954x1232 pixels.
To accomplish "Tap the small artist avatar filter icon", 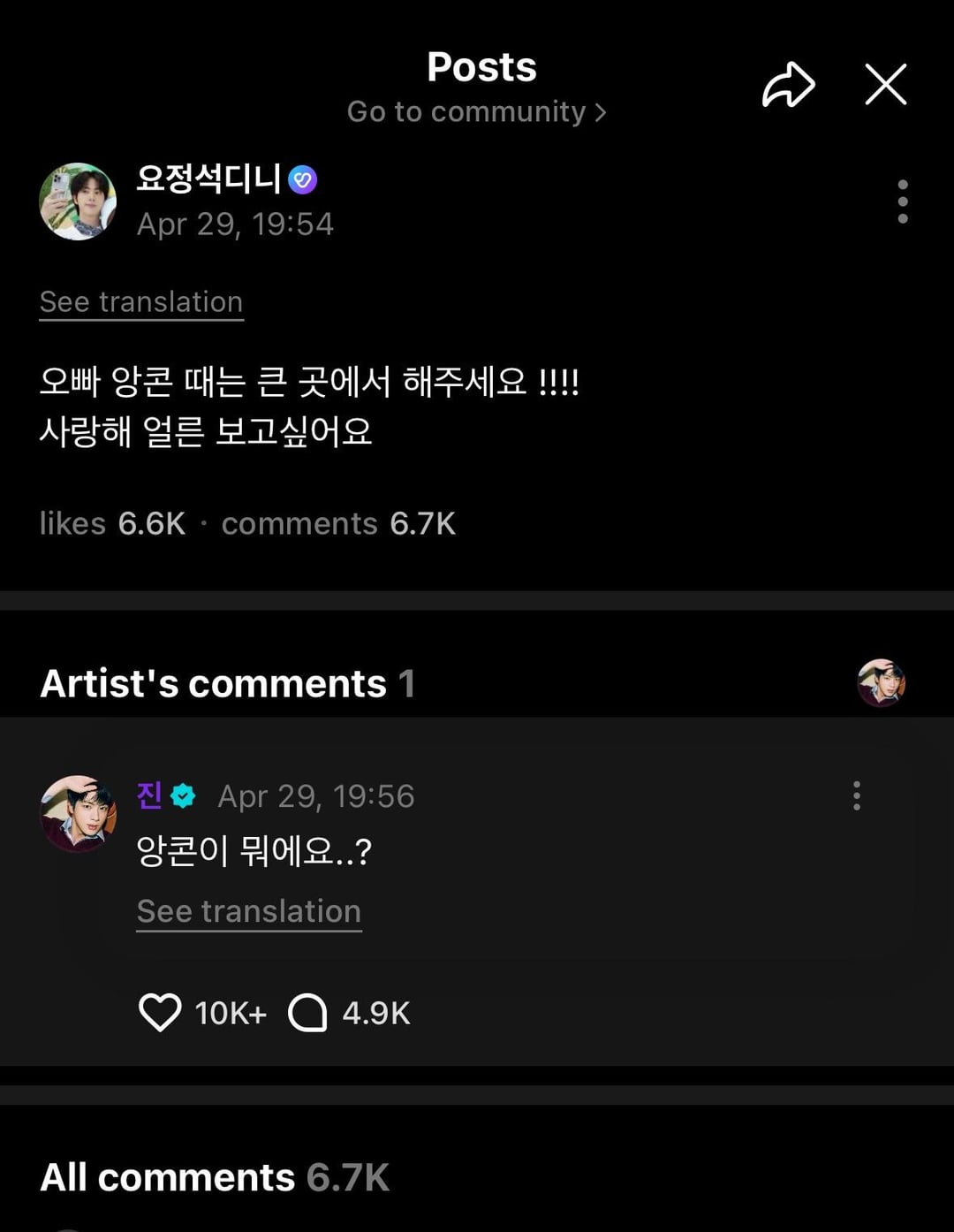I will coord(881,683).
